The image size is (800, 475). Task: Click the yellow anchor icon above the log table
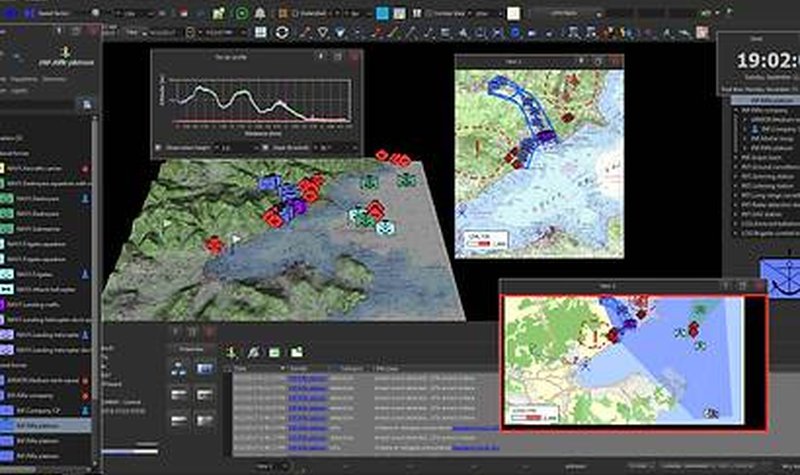tap(231, 352)
